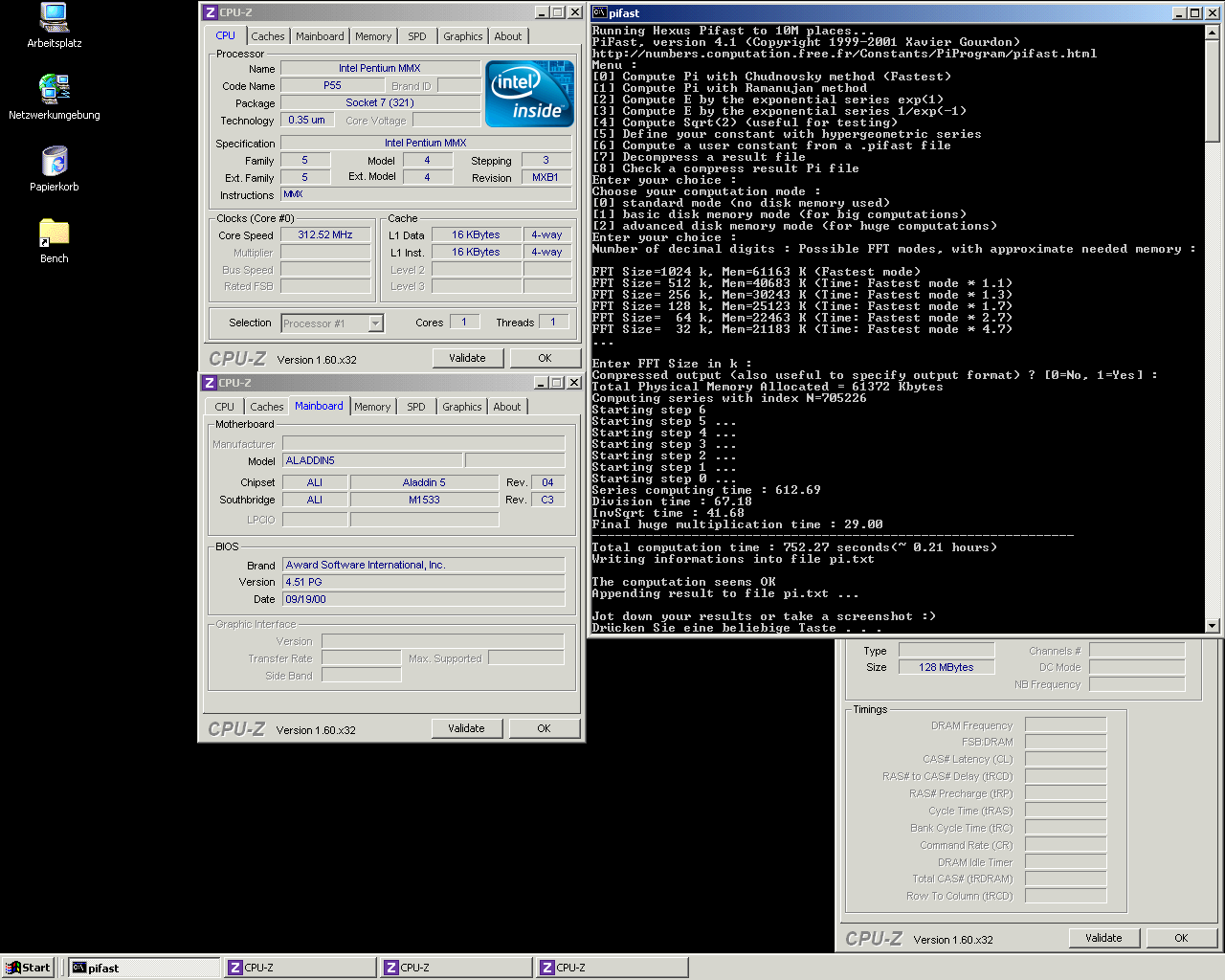Click the mainboard Model field ALADDIN5
1225x980 pixels.
(372, 460)
